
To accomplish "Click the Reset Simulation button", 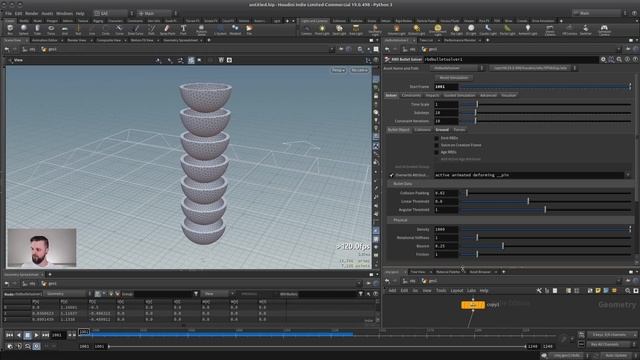I will click(454, 78).
